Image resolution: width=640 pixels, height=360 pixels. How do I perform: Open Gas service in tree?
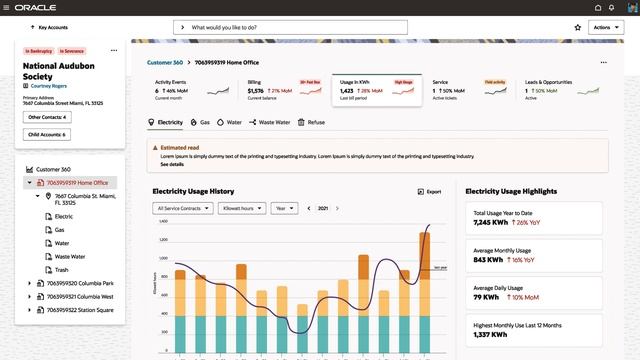[x=60, y=230]
